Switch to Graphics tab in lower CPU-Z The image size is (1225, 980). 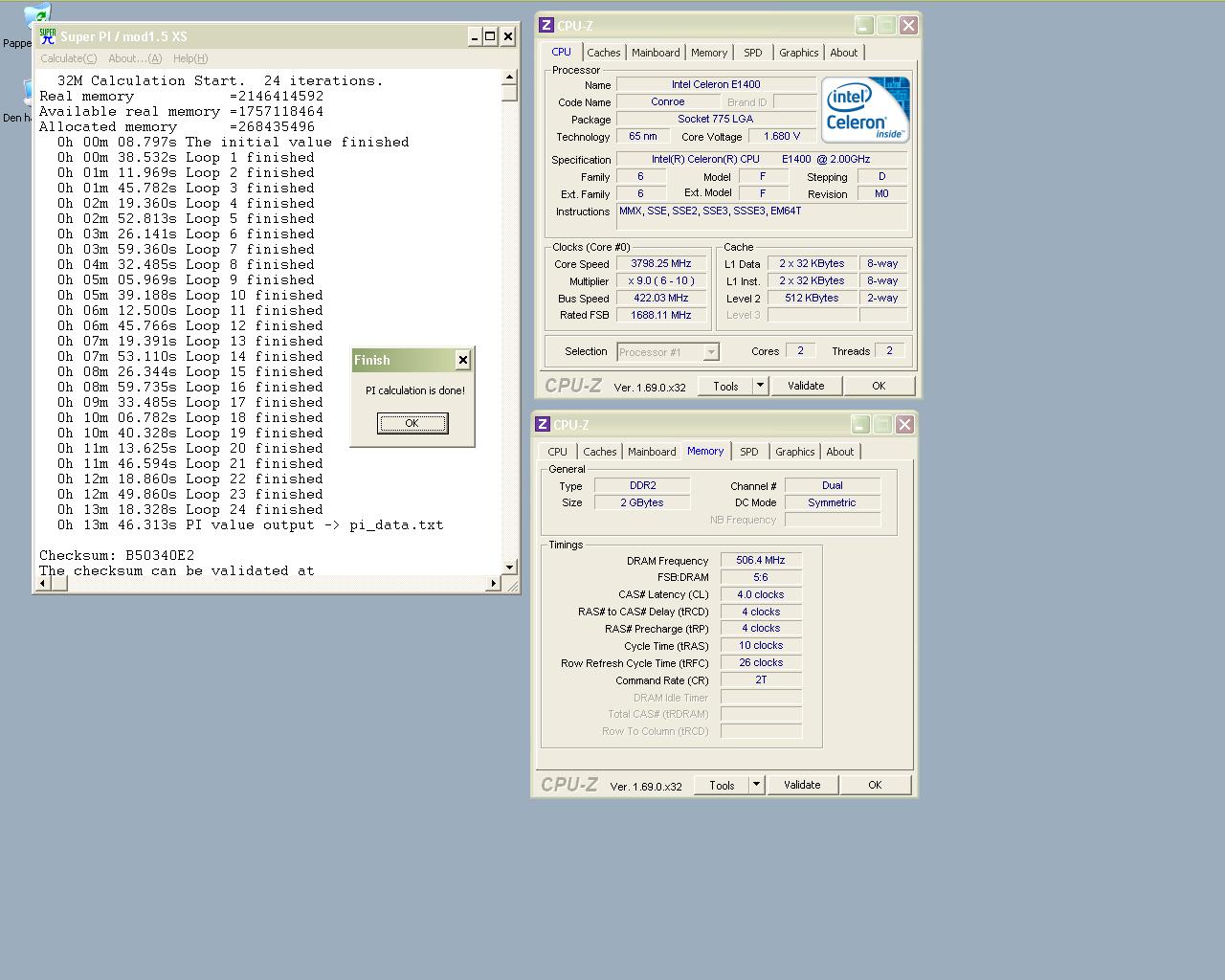point(795,452)
